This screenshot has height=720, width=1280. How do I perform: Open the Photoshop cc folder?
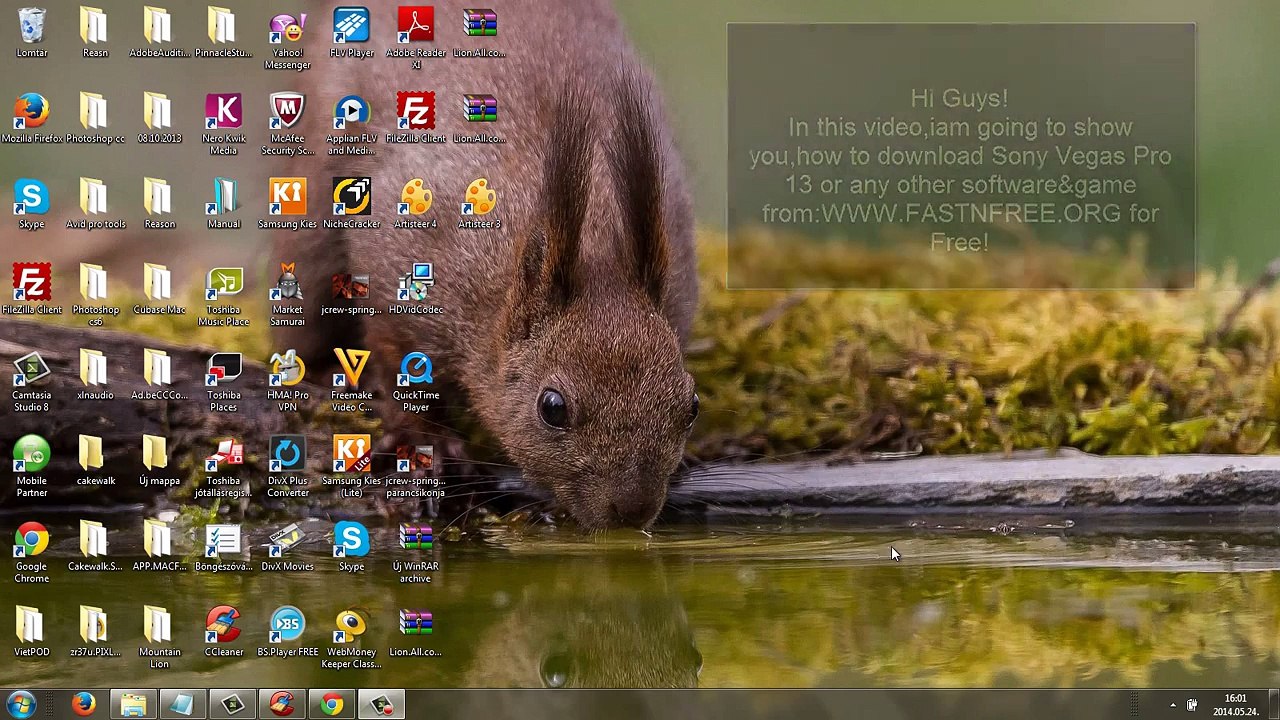coord(95,119)
